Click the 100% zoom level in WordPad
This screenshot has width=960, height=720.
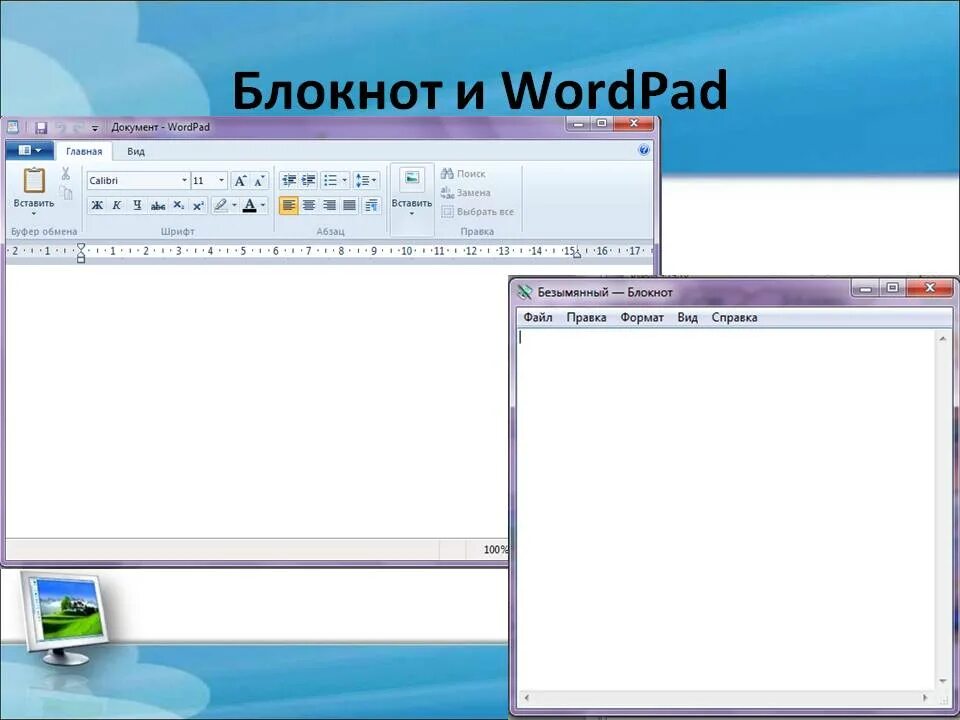click(495, 549)
